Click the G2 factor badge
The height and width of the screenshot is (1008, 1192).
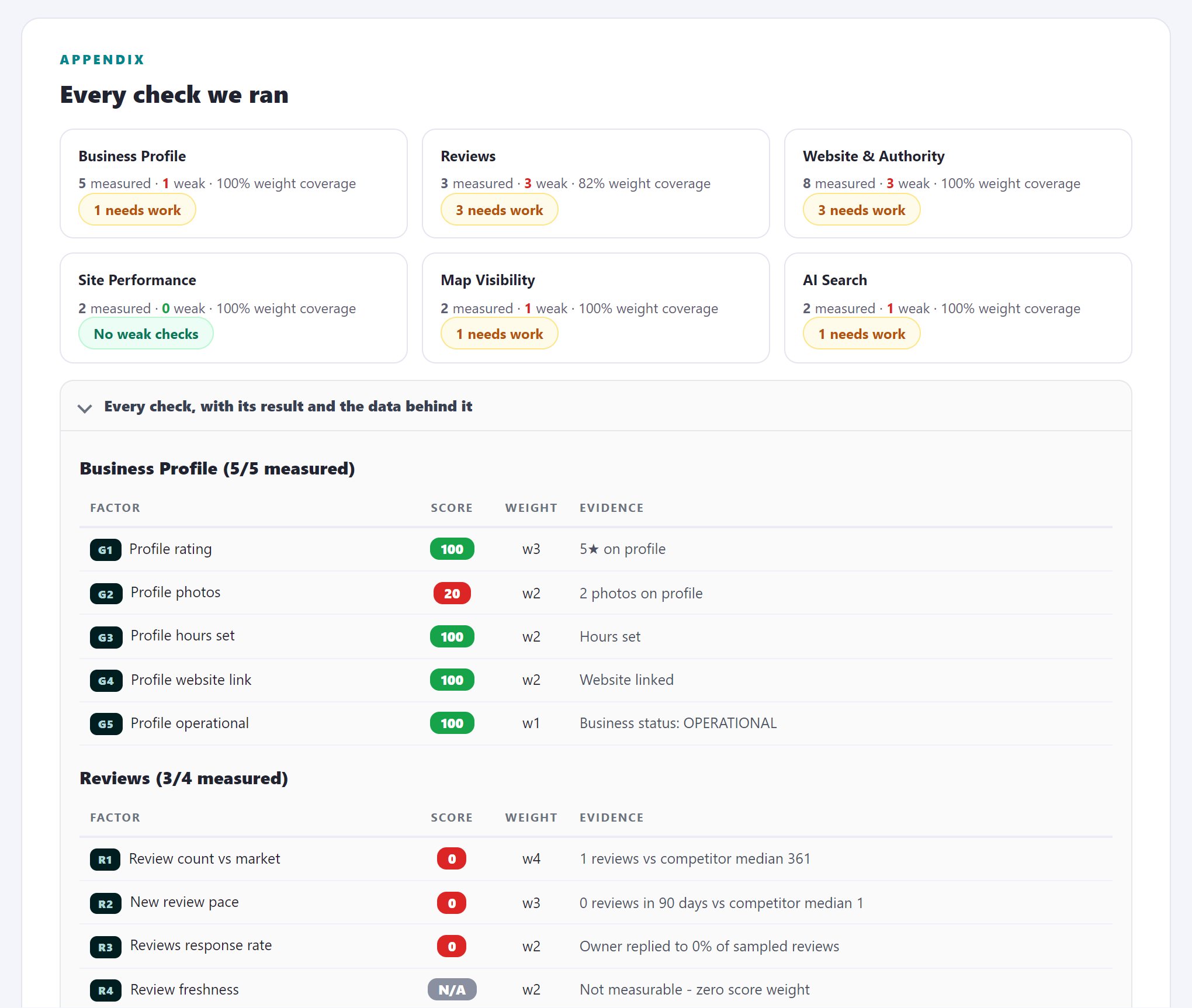106,594
